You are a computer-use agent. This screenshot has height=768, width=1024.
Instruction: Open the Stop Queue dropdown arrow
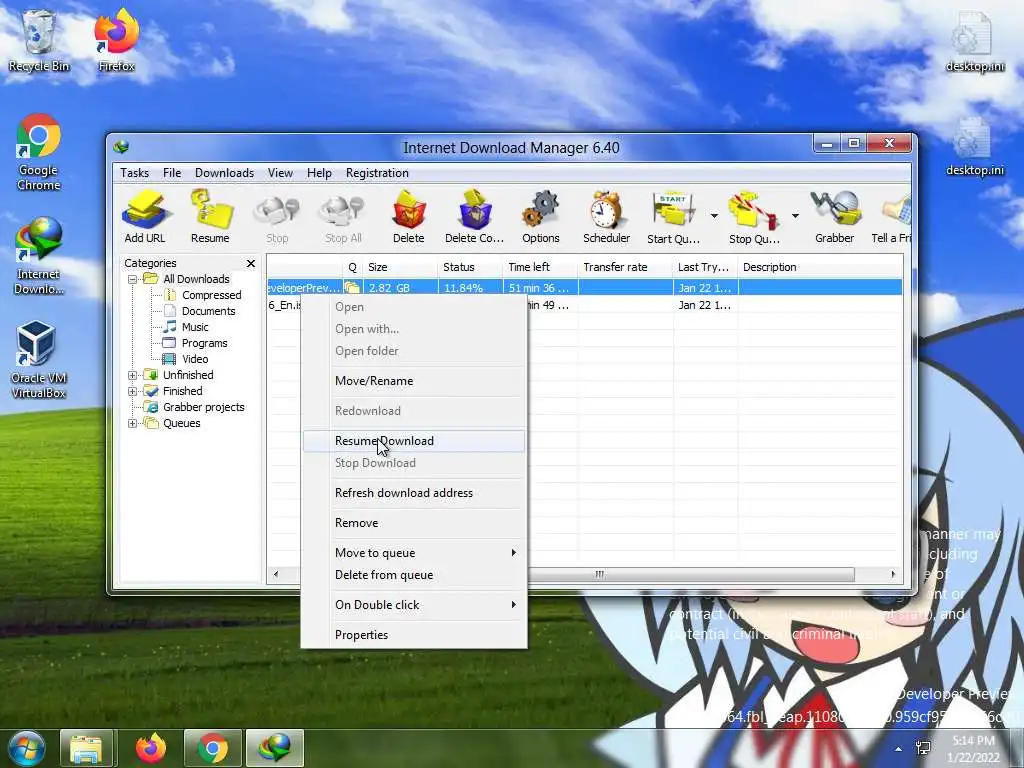(795, 216)
